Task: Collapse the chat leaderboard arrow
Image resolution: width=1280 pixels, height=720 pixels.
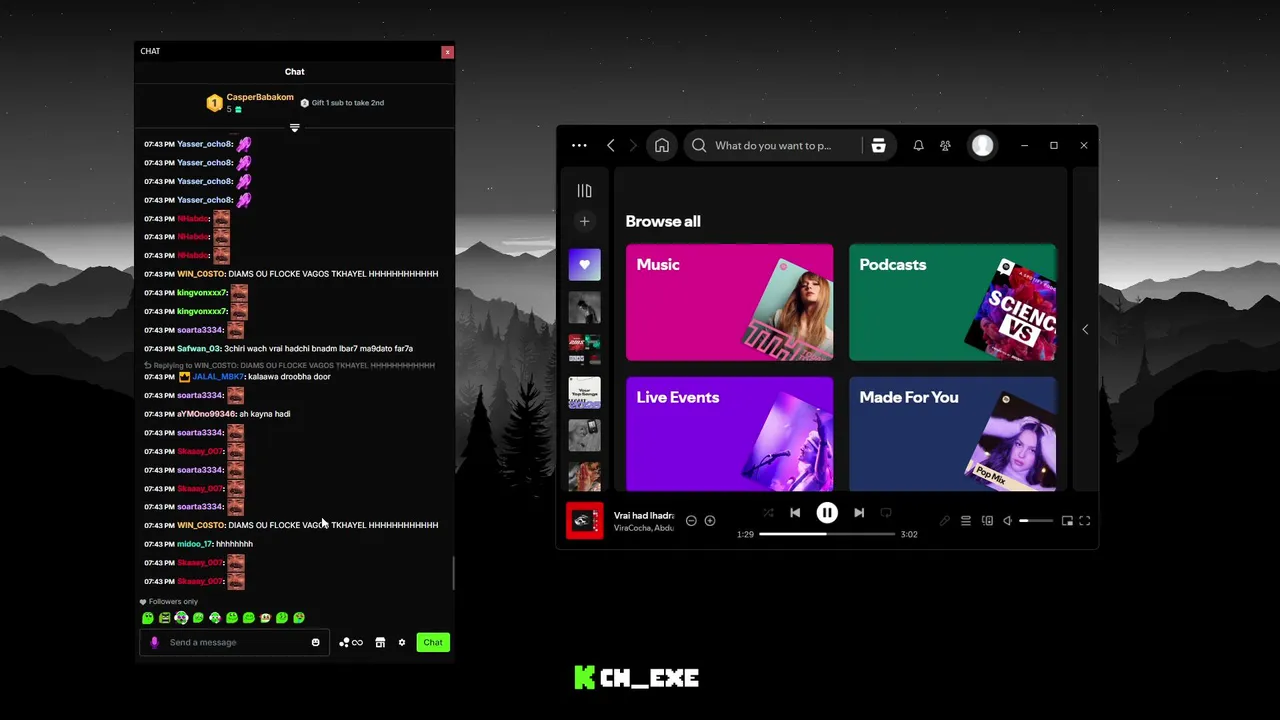Action: (x=294, y=128)
